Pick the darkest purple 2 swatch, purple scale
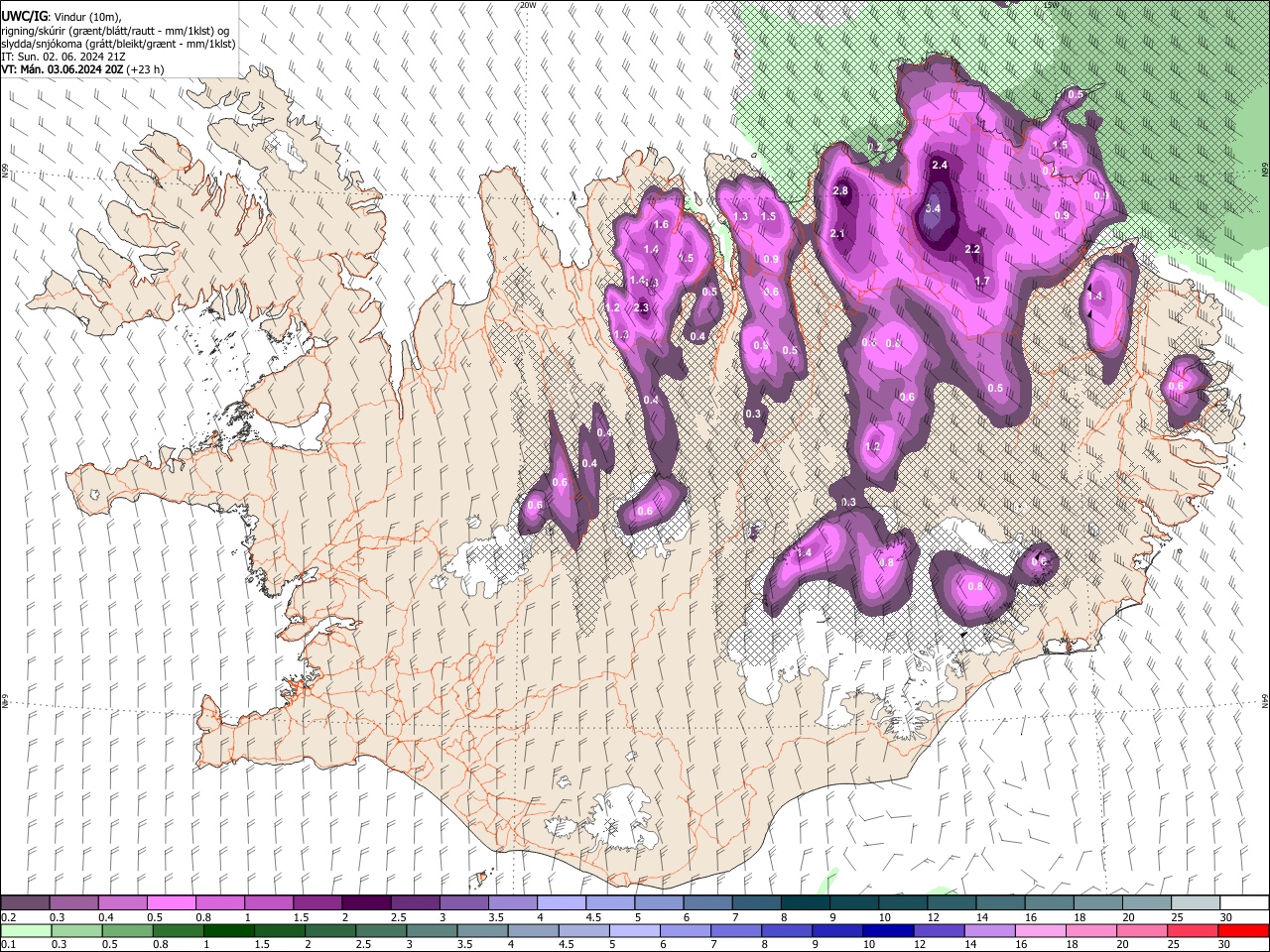 (x=366, y=903)
